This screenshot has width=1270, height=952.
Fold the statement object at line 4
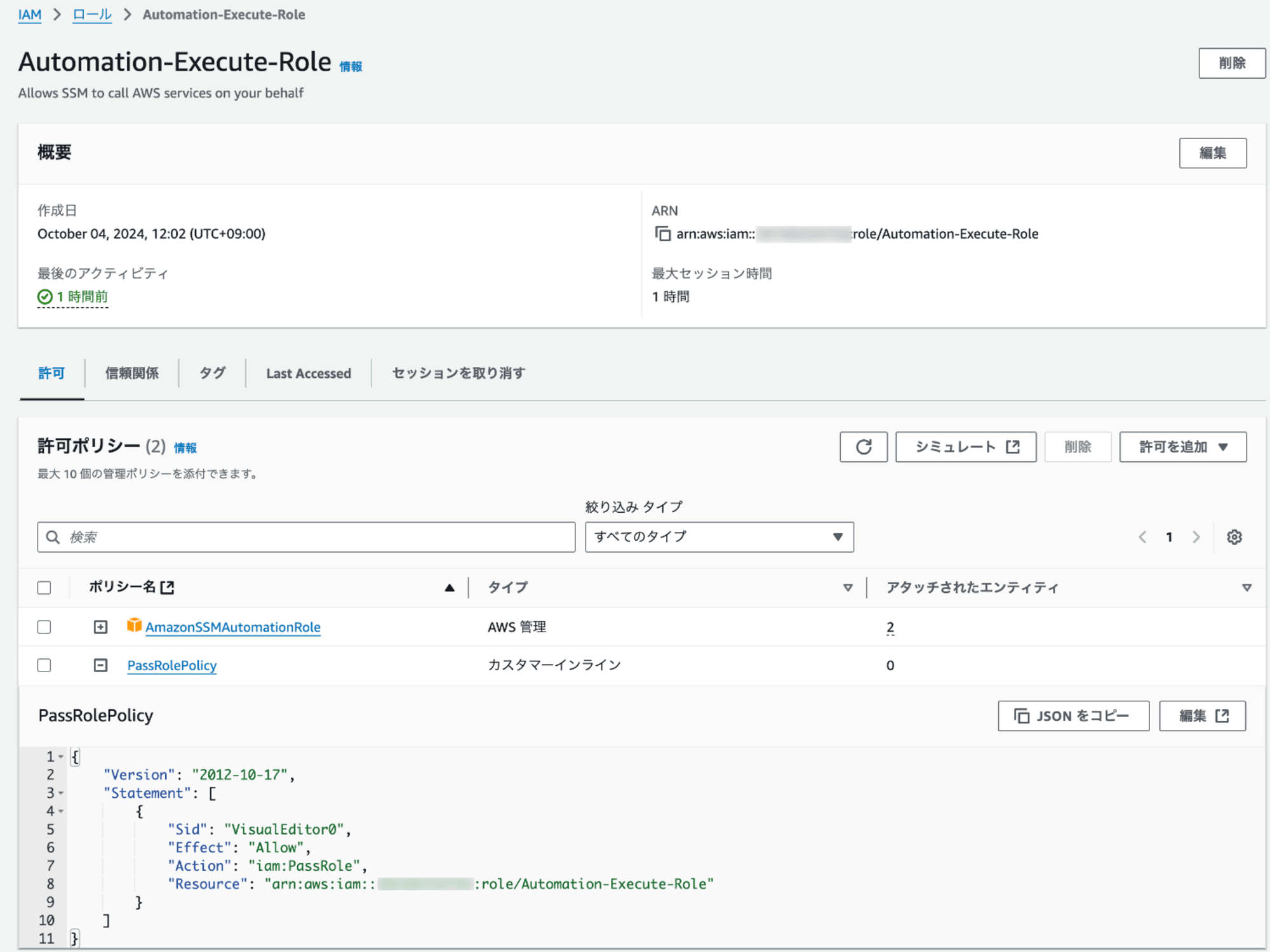[x=61, y=811]
